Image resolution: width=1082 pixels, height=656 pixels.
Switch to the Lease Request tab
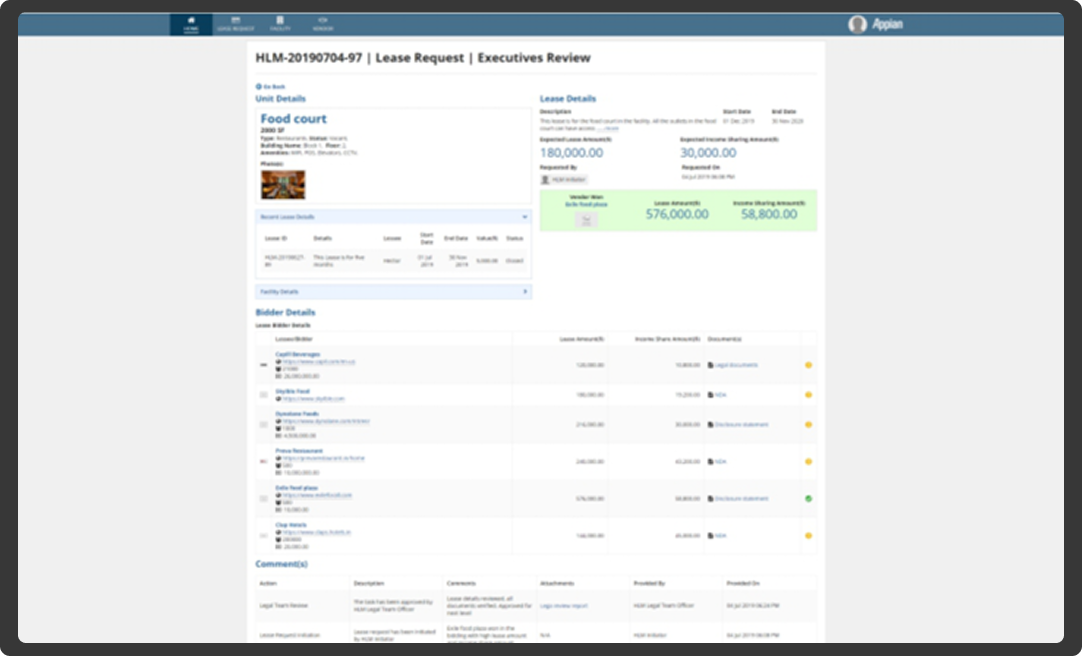tap(236, 23)
